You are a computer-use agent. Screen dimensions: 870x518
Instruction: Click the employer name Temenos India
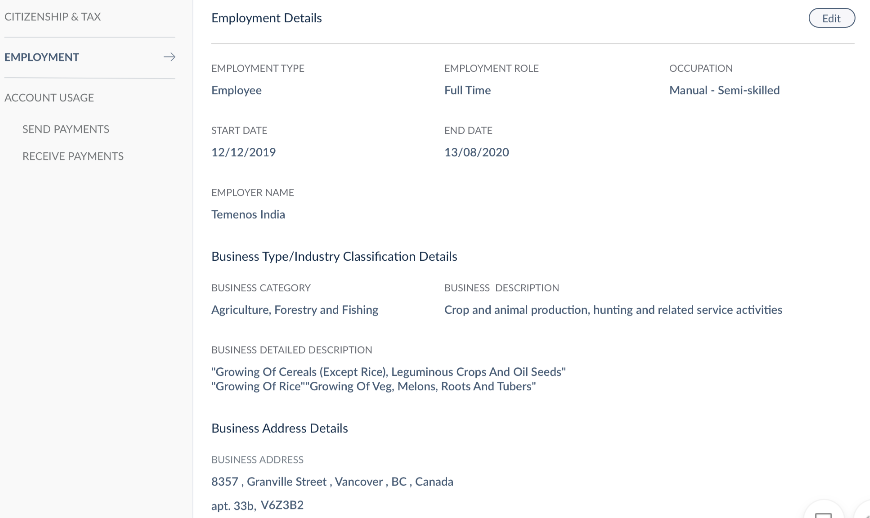click(248, 214)
